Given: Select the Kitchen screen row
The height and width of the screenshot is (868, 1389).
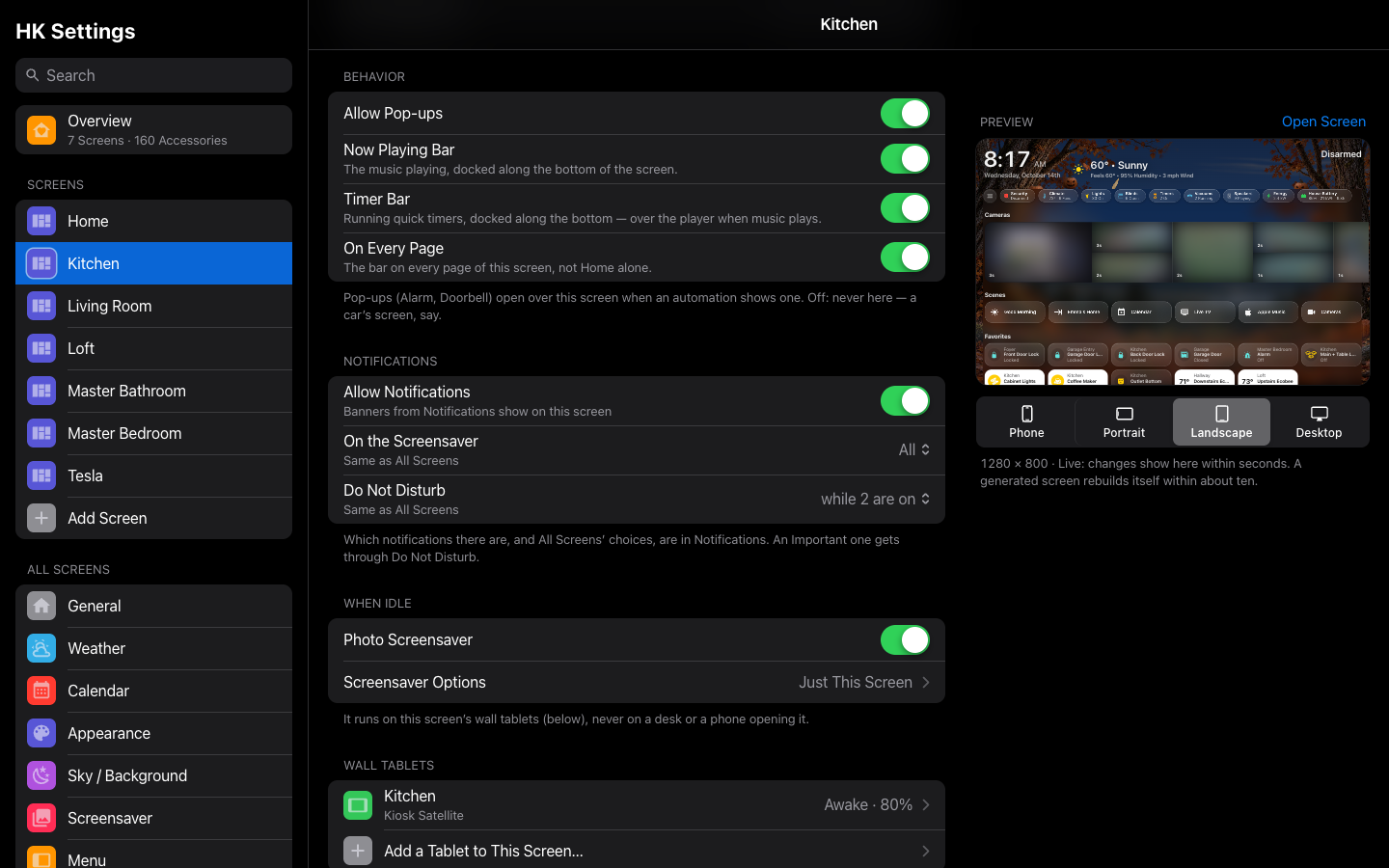Looking at the screenshot, I should [153, 263].
